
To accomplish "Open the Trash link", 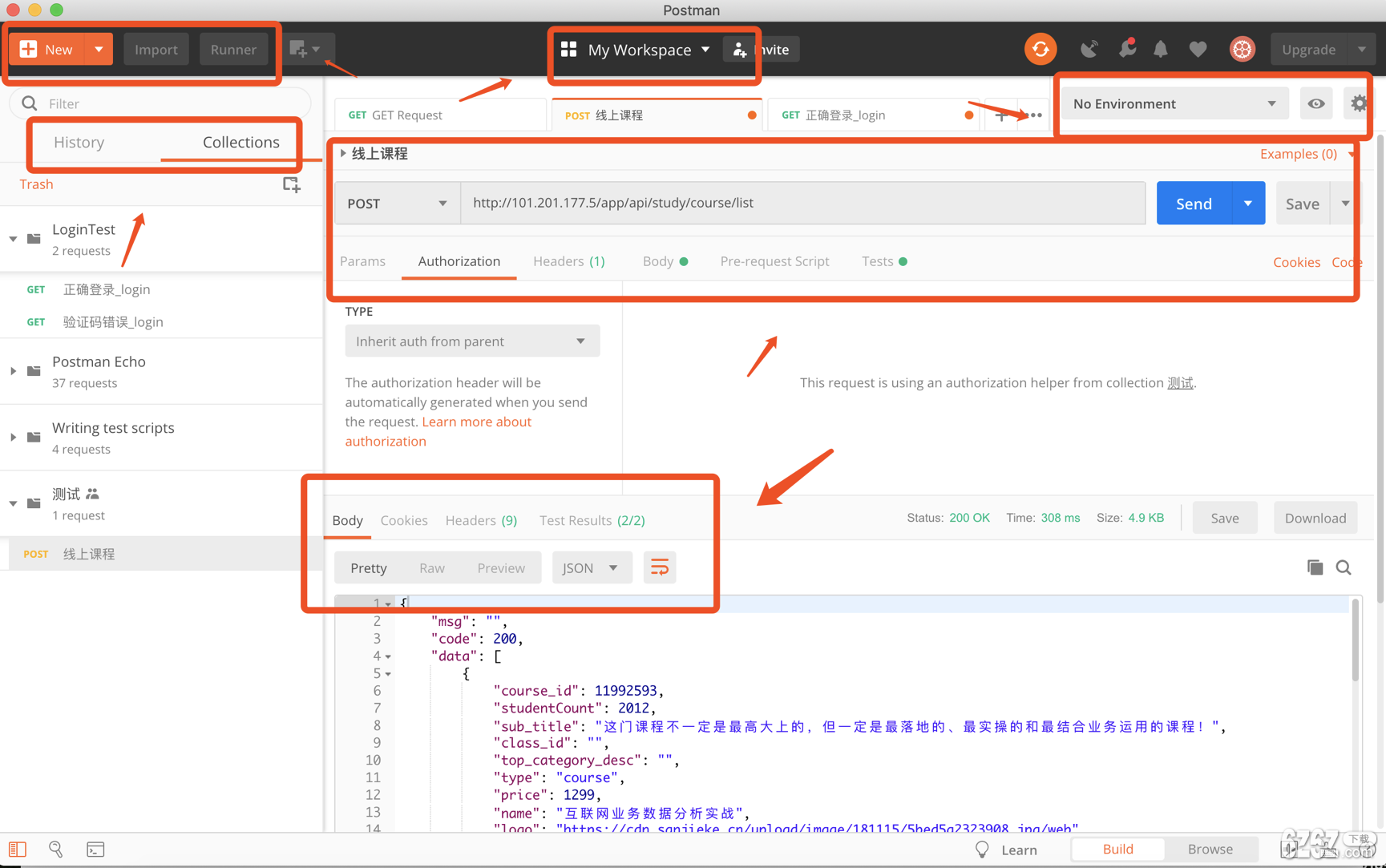I will tap(36, 184).
